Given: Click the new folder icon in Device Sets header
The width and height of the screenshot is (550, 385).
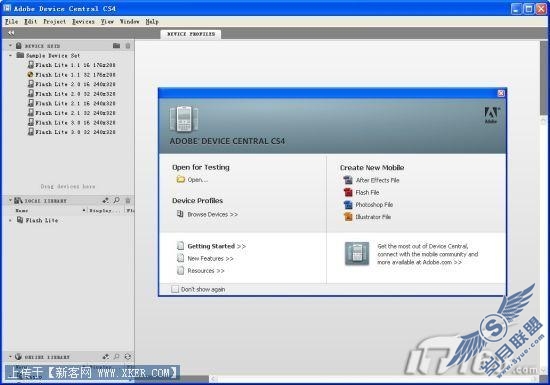Looking at the screenshot, I should (x=116, y=46).
